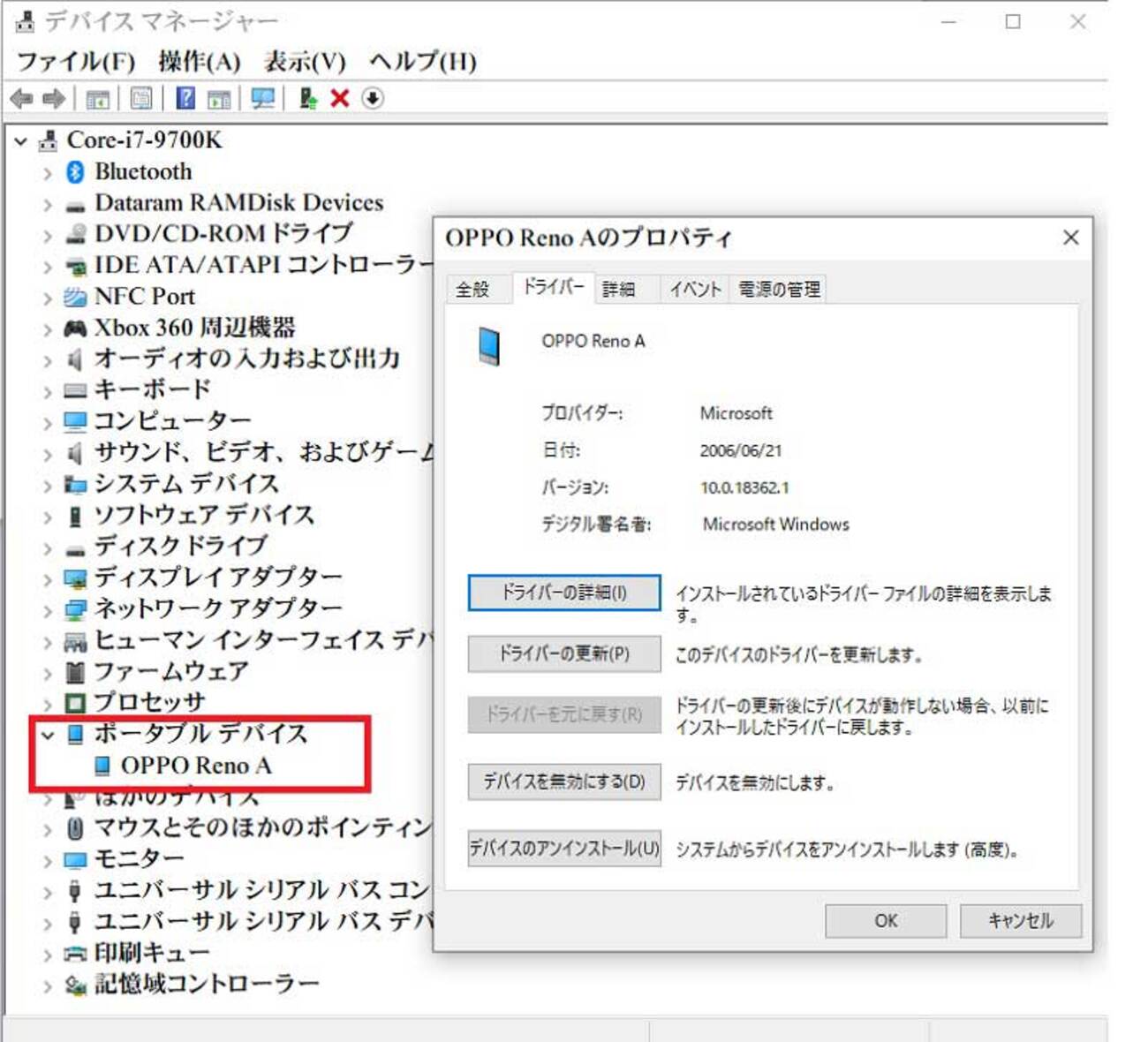1148x1042 pixels.
Task: Click the キーボード keyboard icon
Action: point(75,390)
